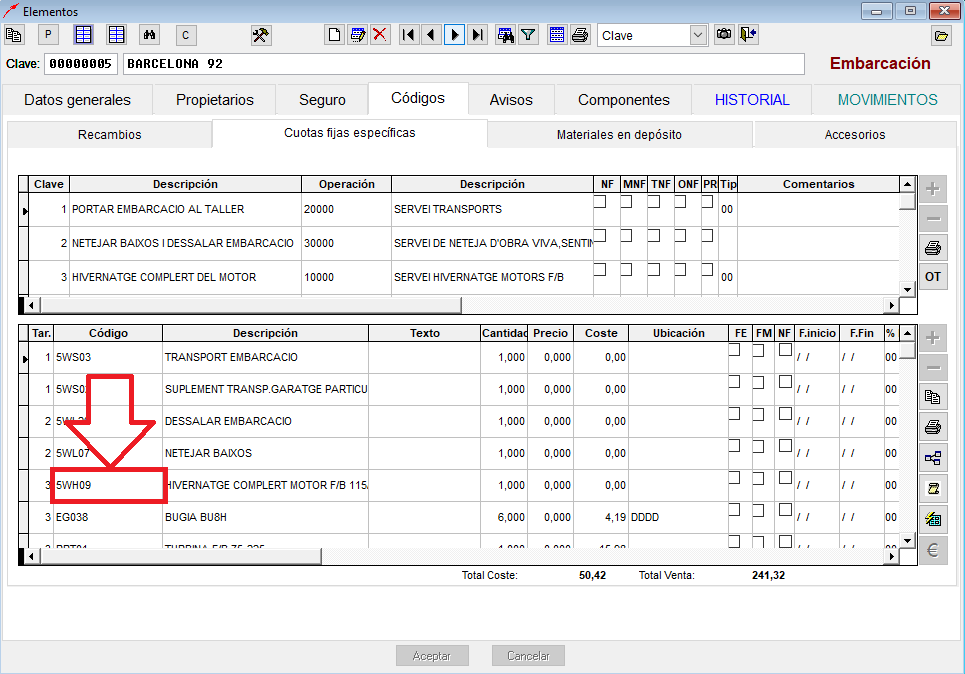Tick NF checkbox for PORTAR EMBARCACIO AL TALLER
Viewport: 965px width, 674px height.
click(600, 202)
